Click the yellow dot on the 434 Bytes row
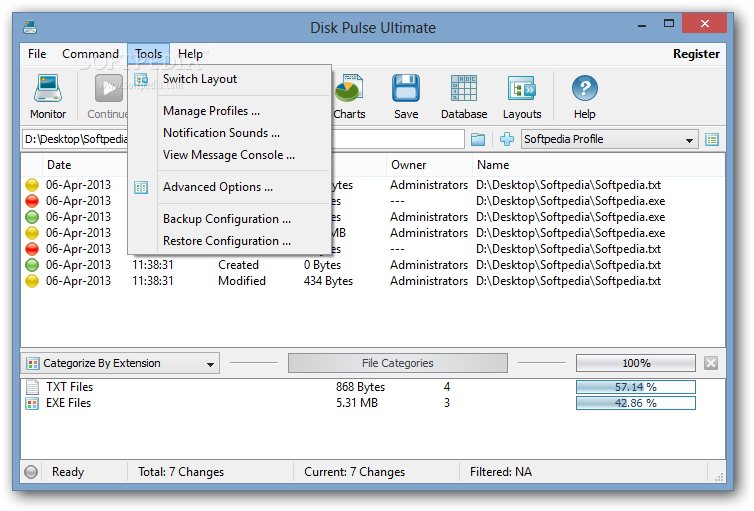754x511 pixels. pos(32,281)
